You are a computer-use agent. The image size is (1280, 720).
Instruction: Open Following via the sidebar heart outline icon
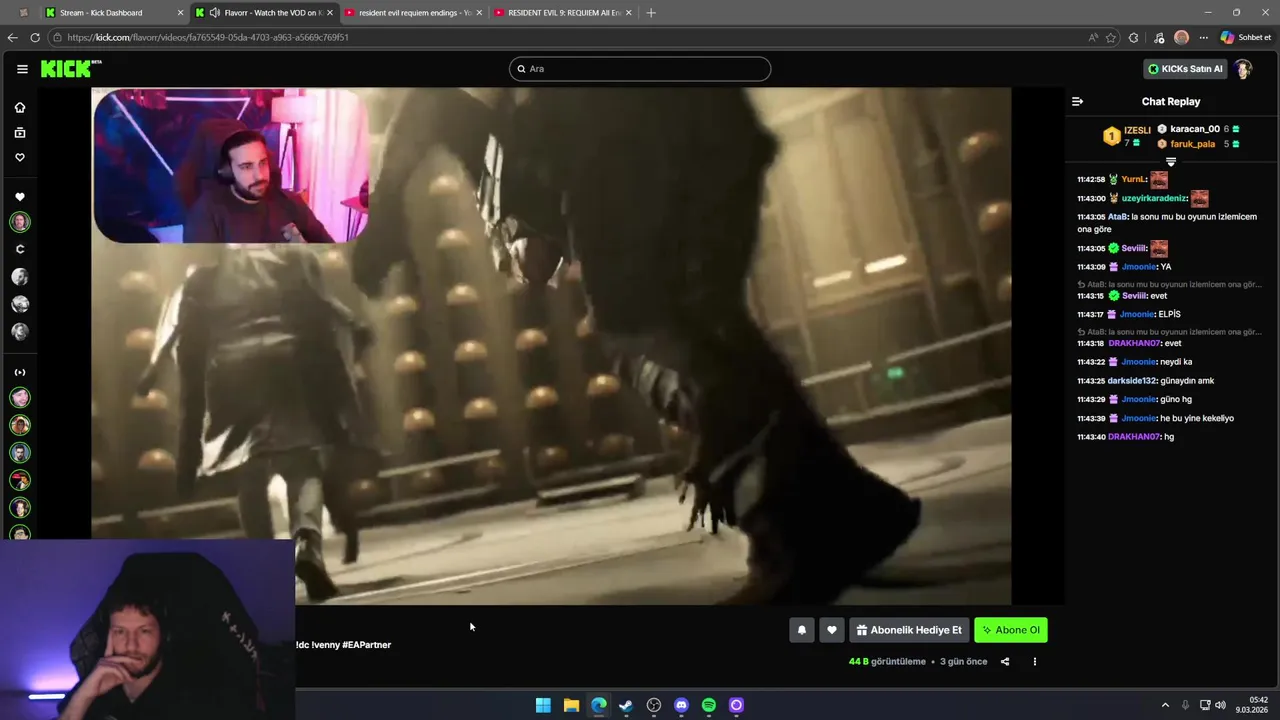[x=20, y=157]
